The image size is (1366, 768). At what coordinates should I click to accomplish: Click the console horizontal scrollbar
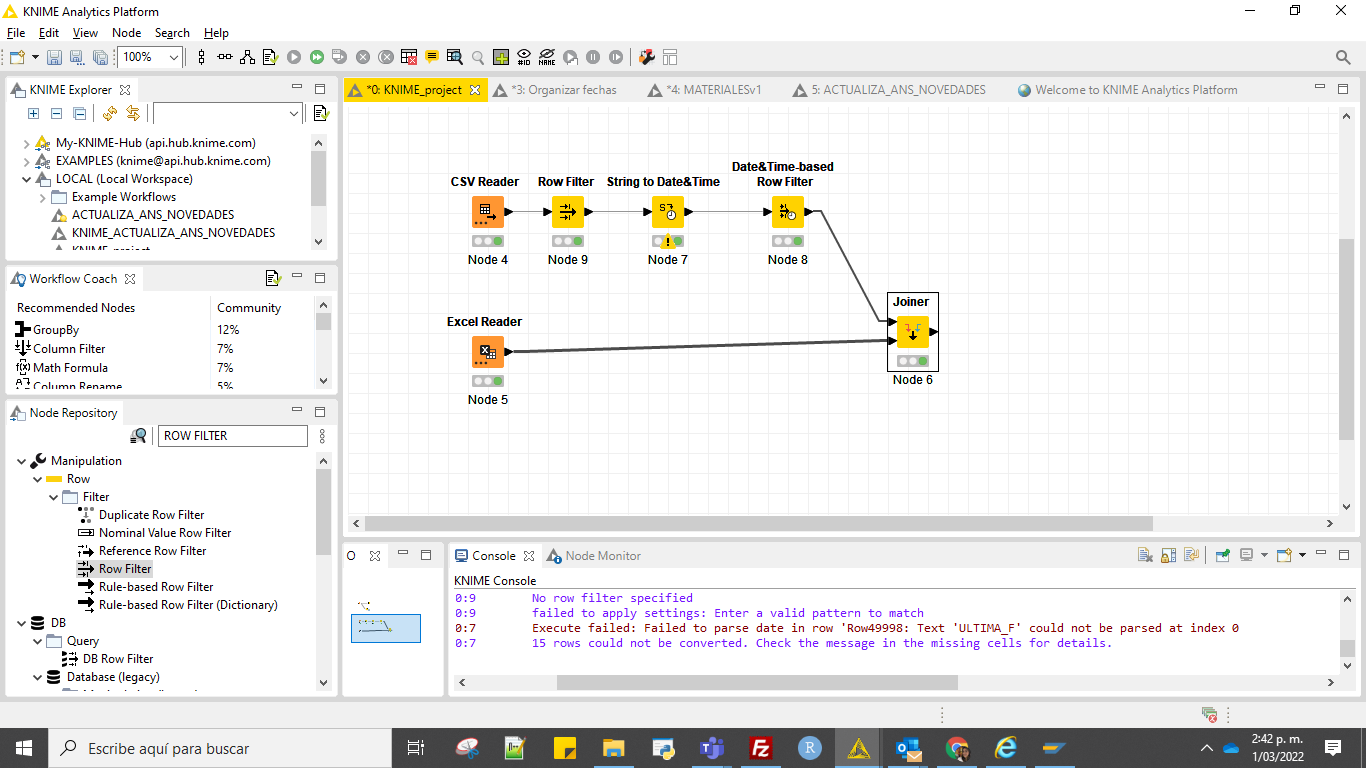[757, 682]
